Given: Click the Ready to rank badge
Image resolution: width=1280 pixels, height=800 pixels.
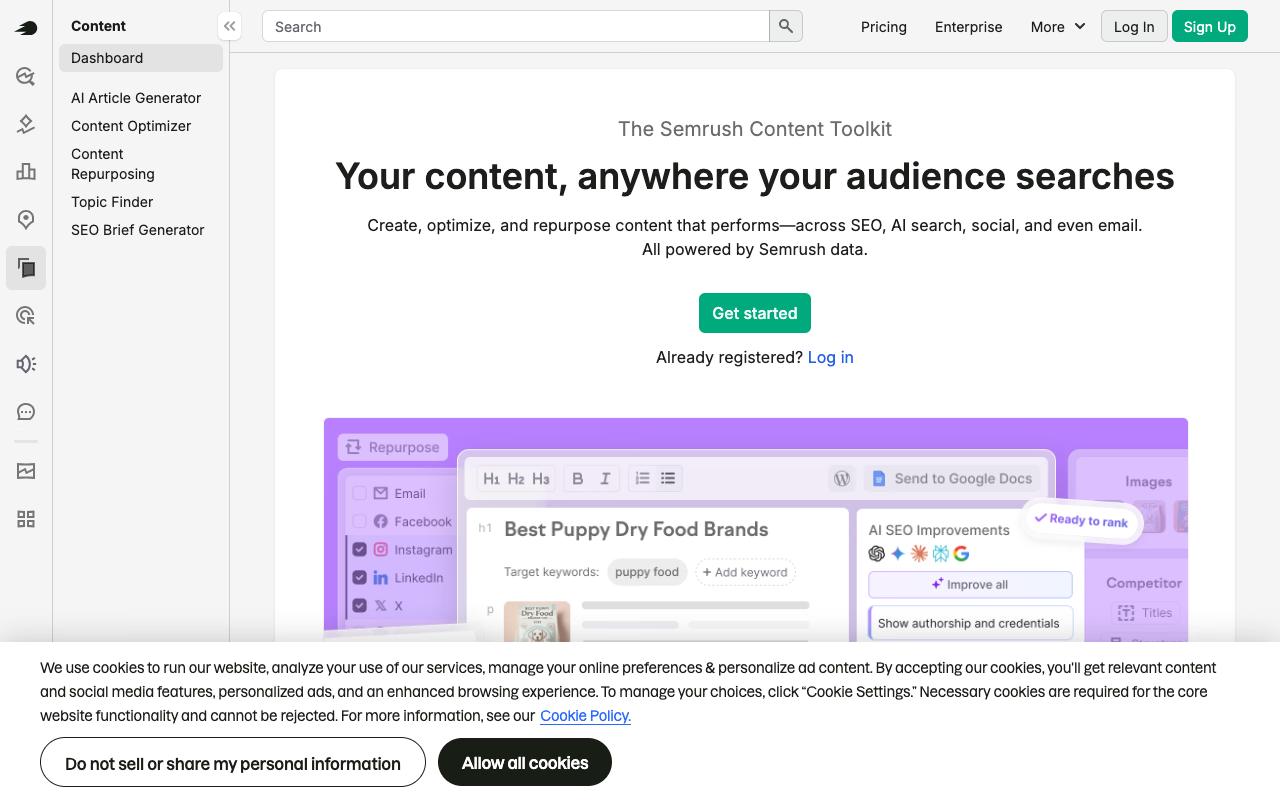Looking at the screenshot, I should click(1081, 520).
